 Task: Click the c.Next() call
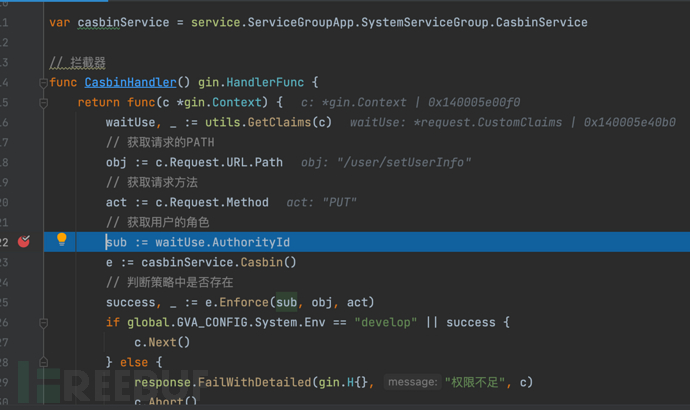(x=162, y=342)
